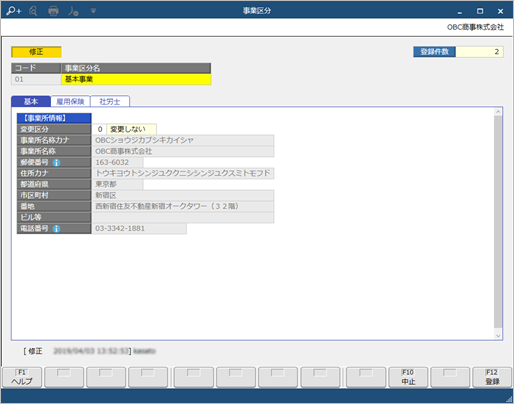
Task: Click the scroll down arrow in the panel
Action: coord(498,336)
